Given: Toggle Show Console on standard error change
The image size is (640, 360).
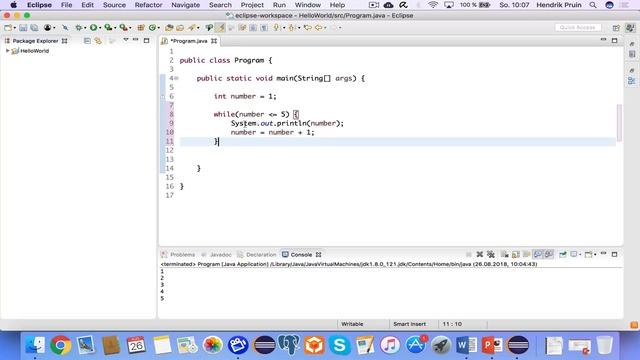Looking at the screenshot, I should [x=549, y=254].
